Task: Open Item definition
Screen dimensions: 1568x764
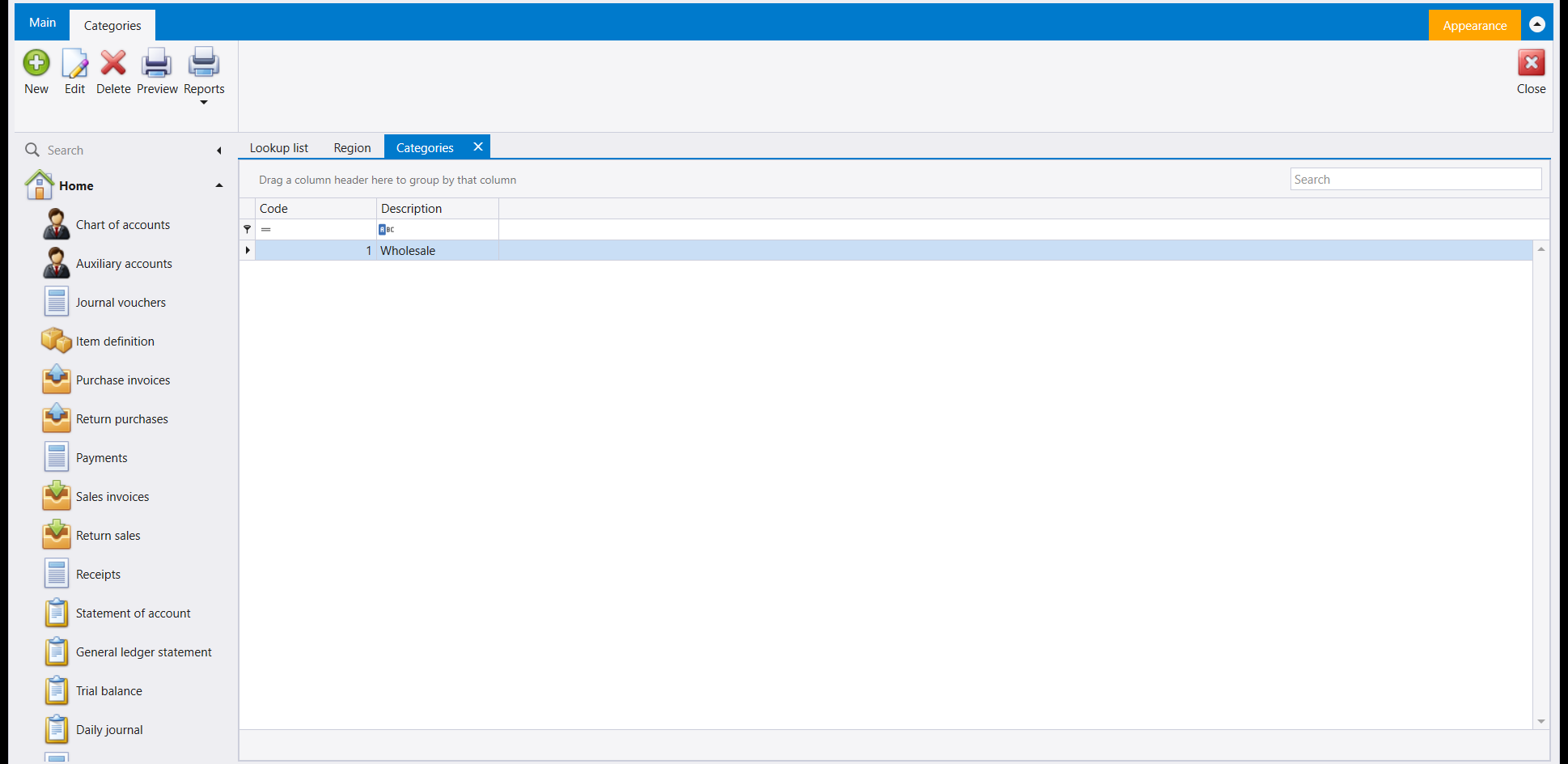Action: tap(115, 342)
